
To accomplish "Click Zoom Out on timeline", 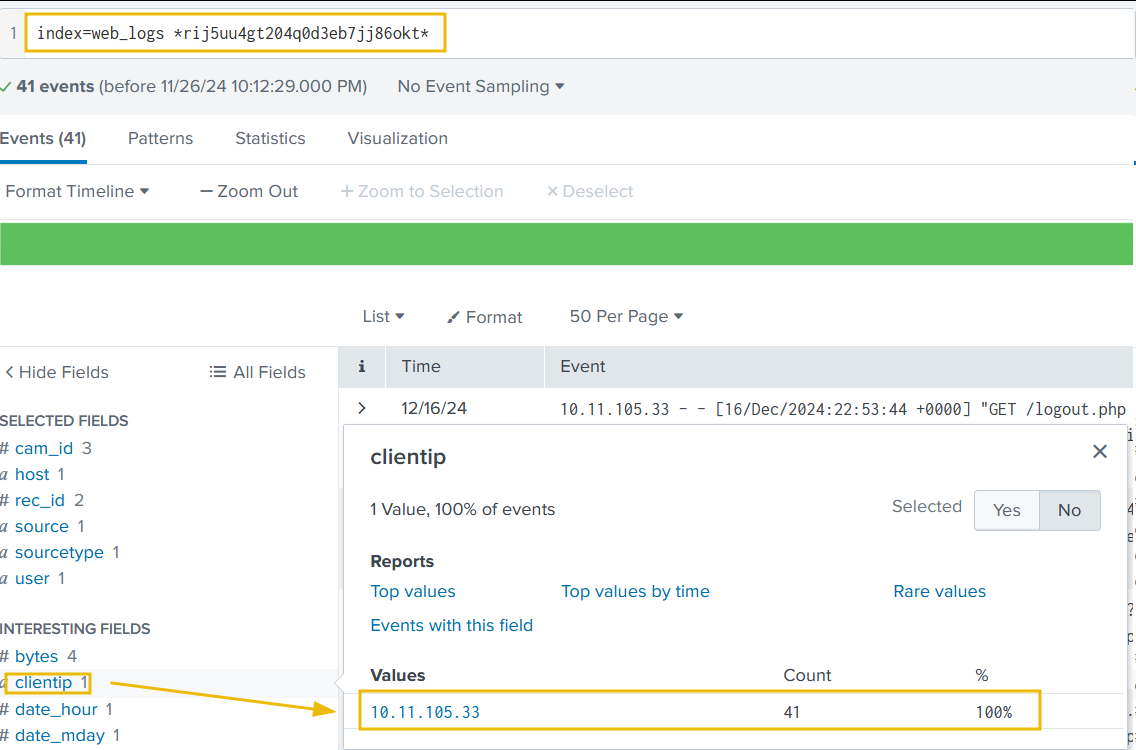I will (249, 191).
